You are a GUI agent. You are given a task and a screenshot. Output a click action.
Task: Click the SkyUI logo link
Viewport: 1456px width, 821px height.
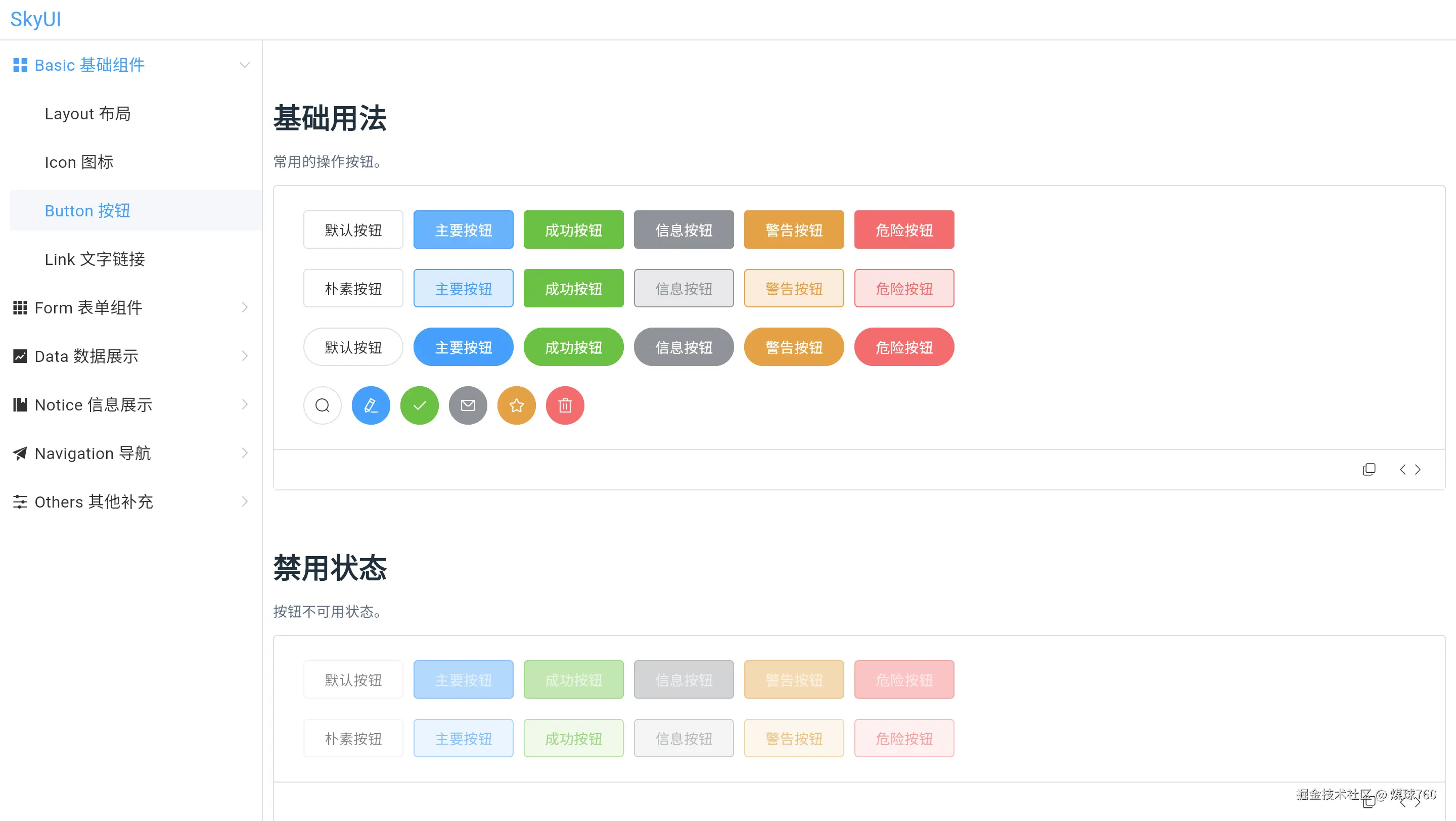(x=35, y=19)
